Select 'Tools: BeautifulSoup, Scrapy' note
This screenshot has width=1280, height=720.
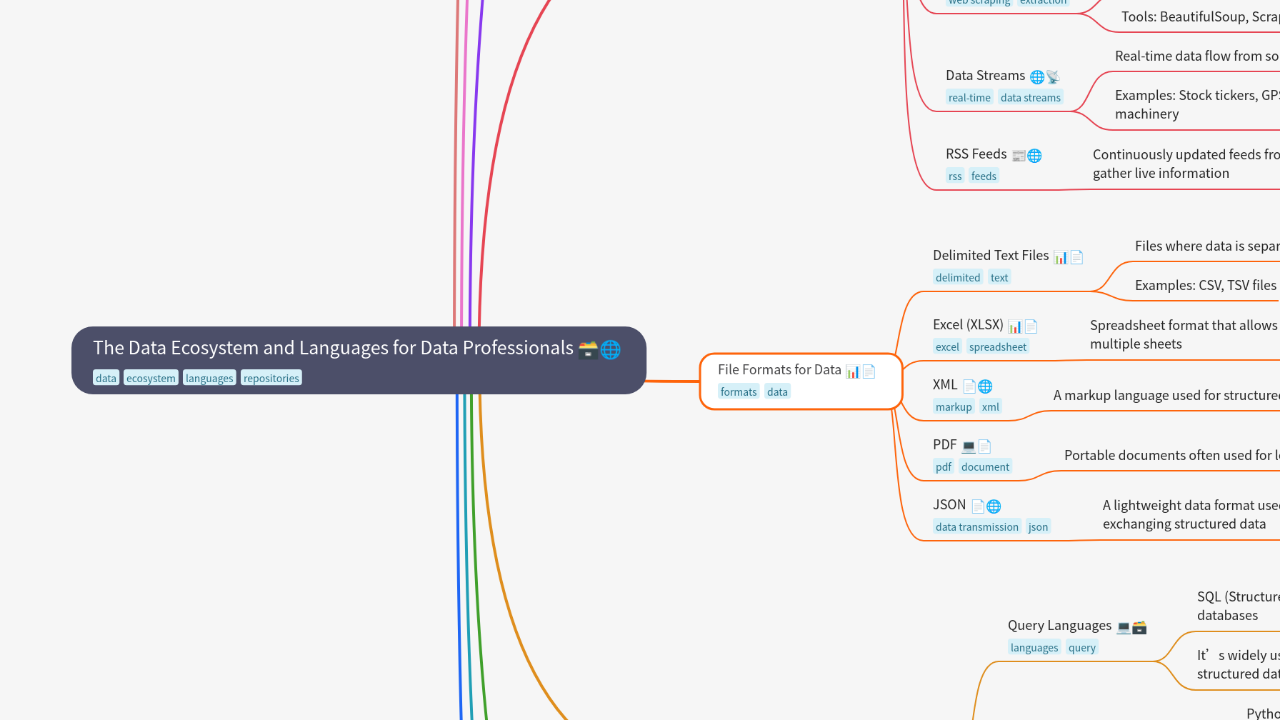pyautogui.click(x=1200, y=16)
